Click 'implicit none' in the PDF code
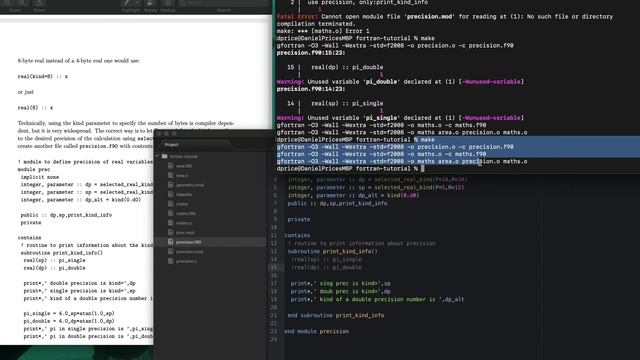 (40, 177)
